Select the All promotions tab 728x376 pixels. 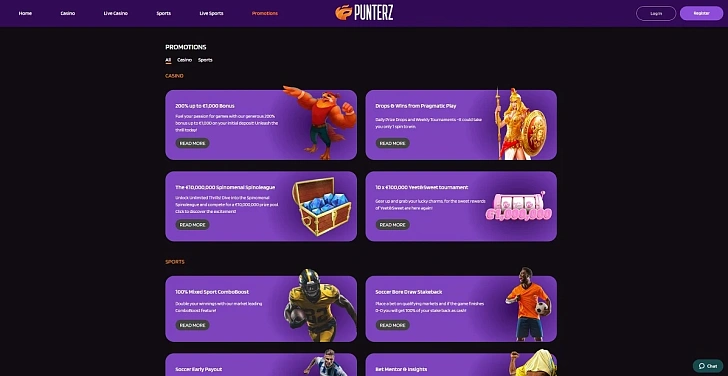point(168,60)
